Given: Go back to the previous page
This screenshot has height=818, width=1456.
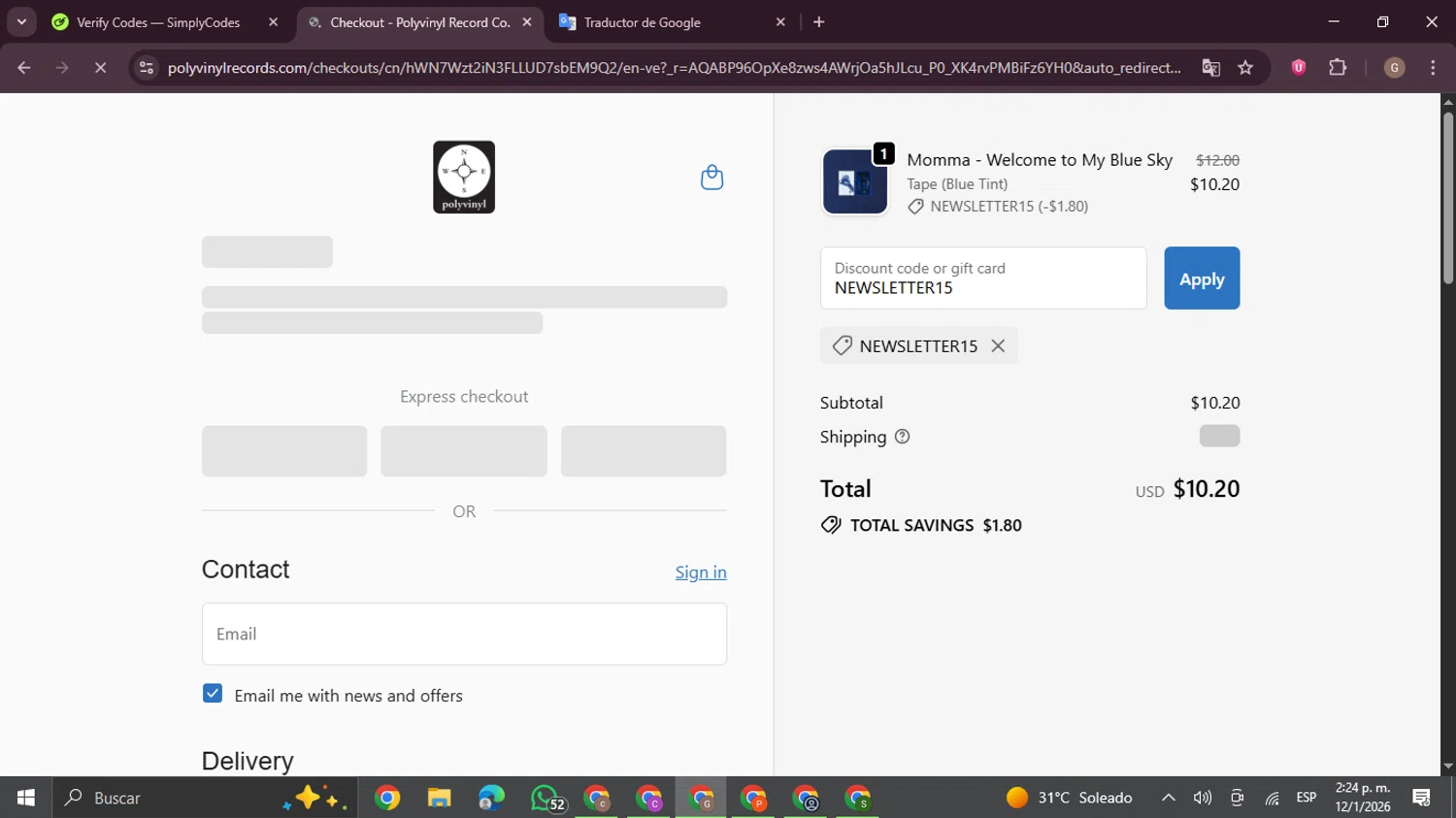Looking at the screenshot, I should tap(24, 68).
